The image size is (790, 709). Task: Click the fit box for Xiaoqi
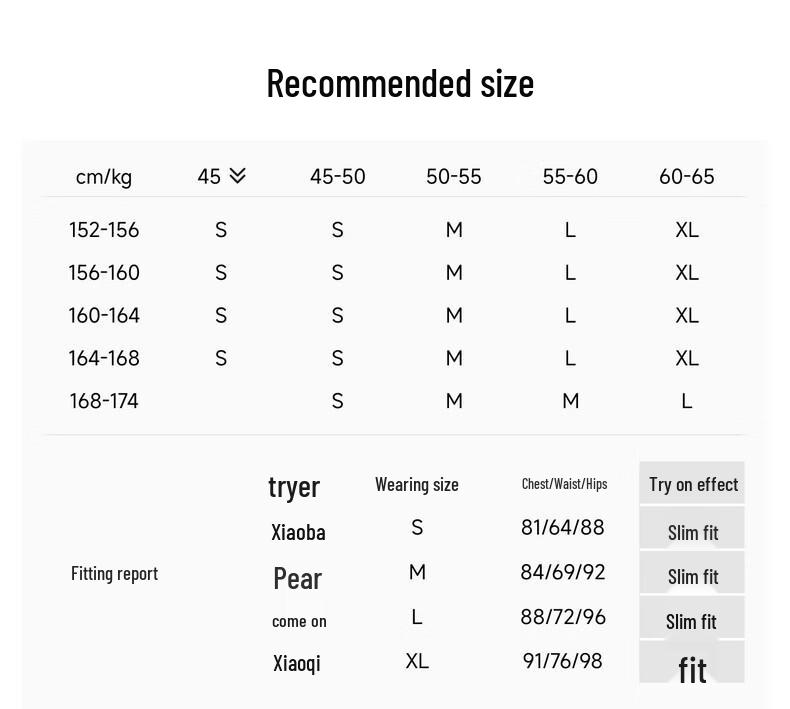pyautogui.click(x=692, y=662)
